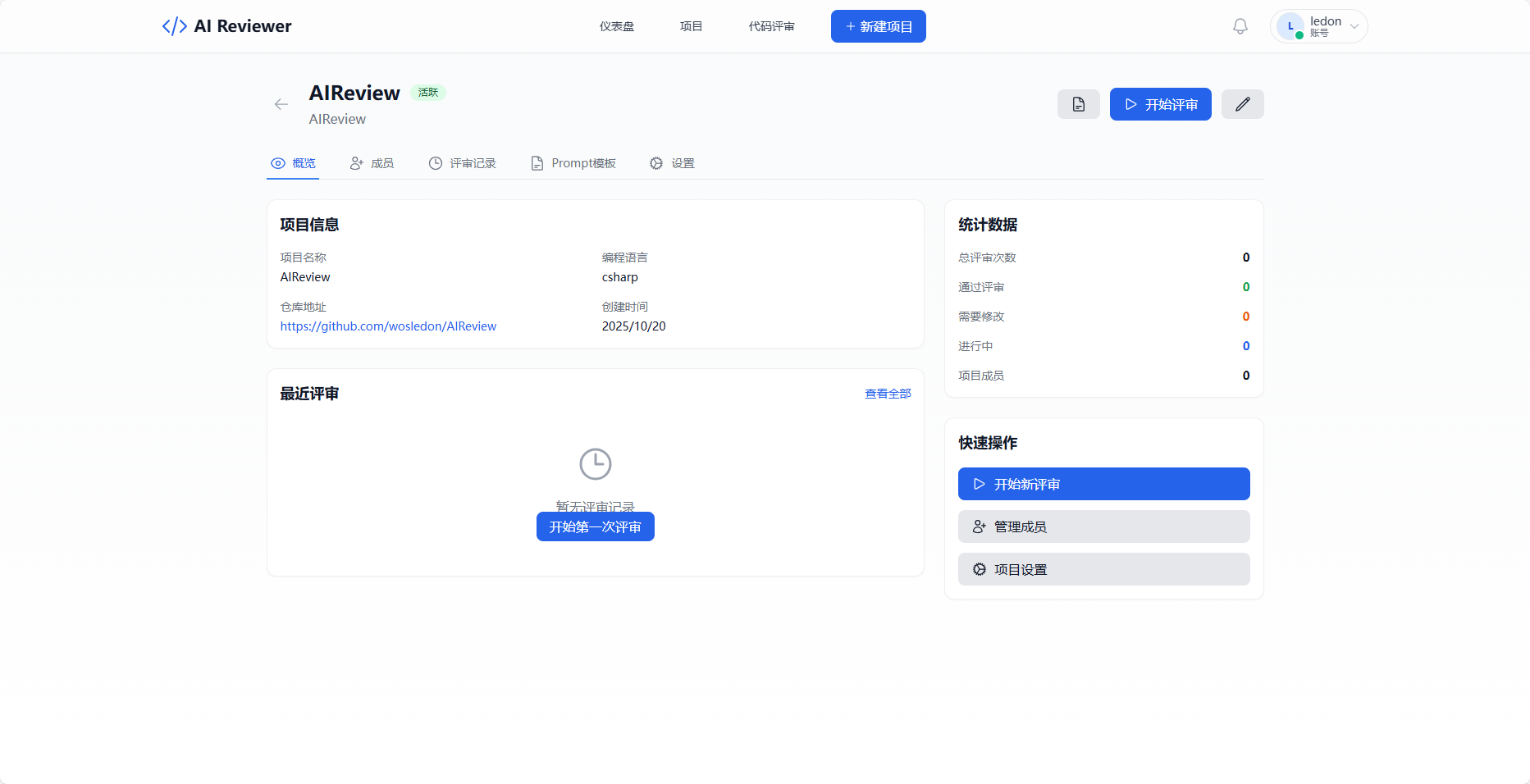Click the AI Reviewer code logo icon
This screenshot has width=1530, height=784.
pos(174,26)
